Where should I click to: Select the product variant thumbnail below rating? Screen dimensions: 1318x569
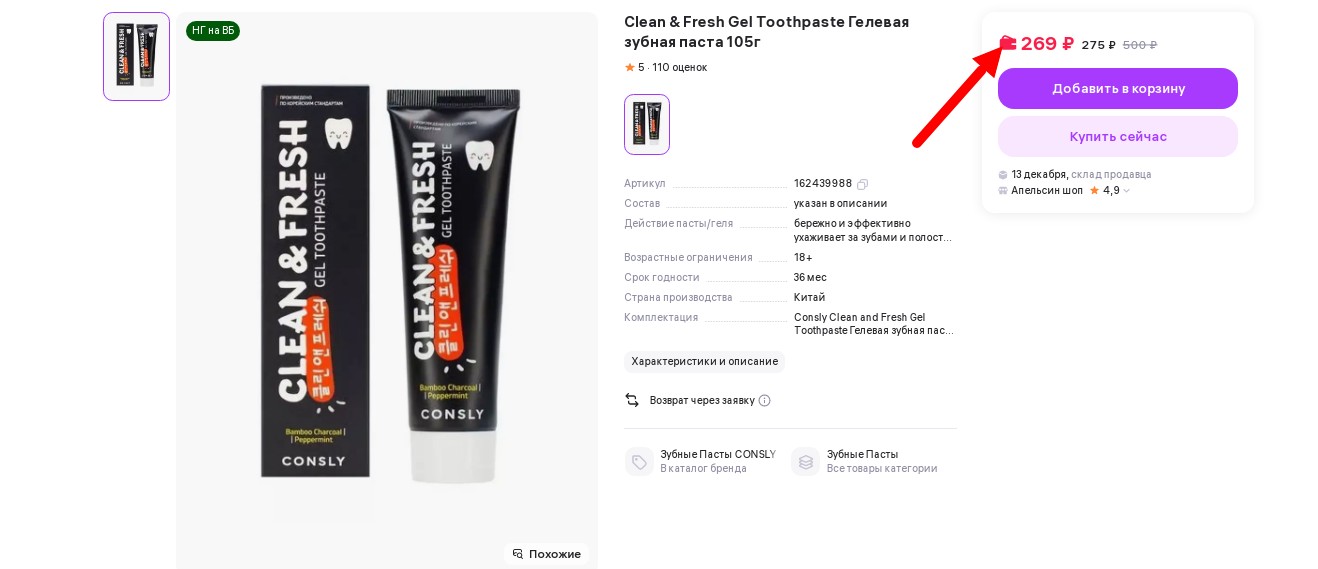[647, 124]
